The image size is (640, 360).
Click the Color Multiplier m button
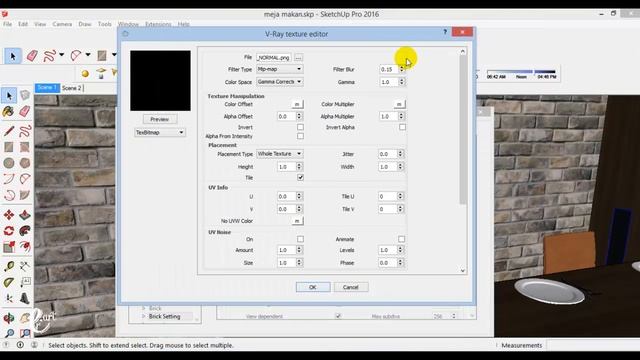[x=400, y=104]
